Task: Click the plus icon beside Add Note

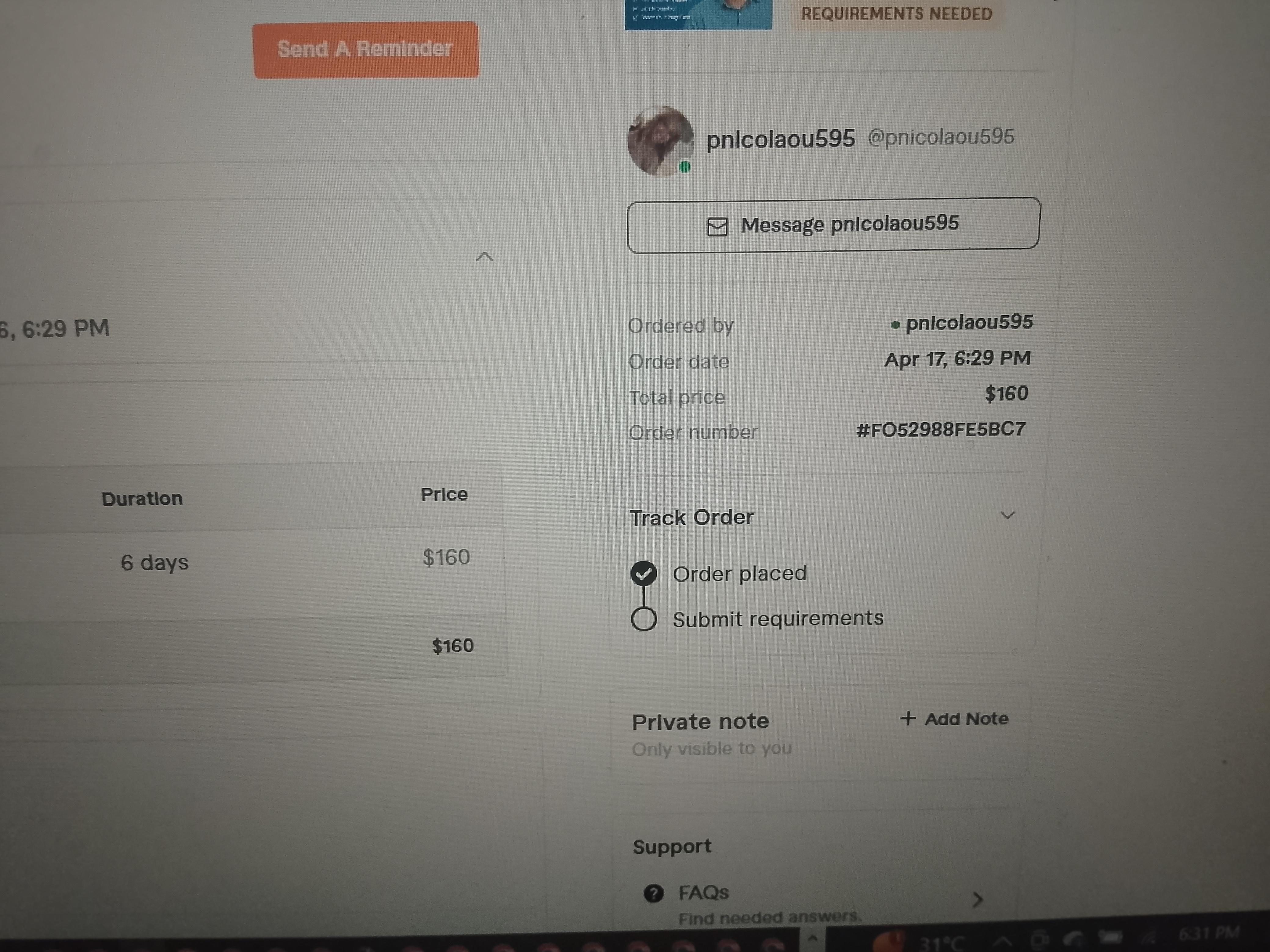Action: [908, 719]
